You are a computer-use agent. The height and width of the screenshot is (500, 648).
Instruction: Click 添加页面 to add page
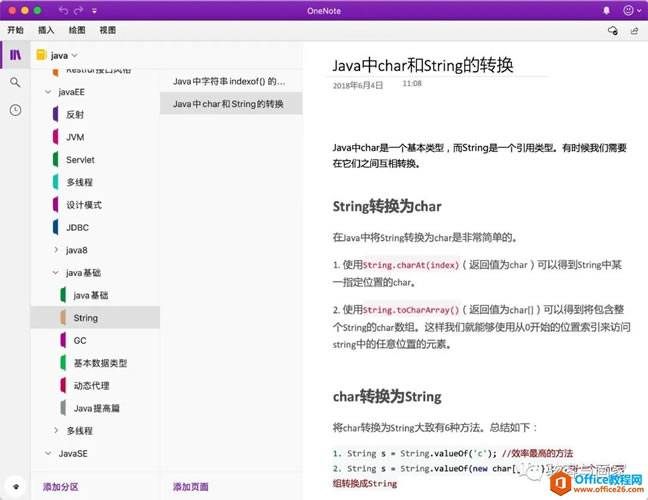191,487
